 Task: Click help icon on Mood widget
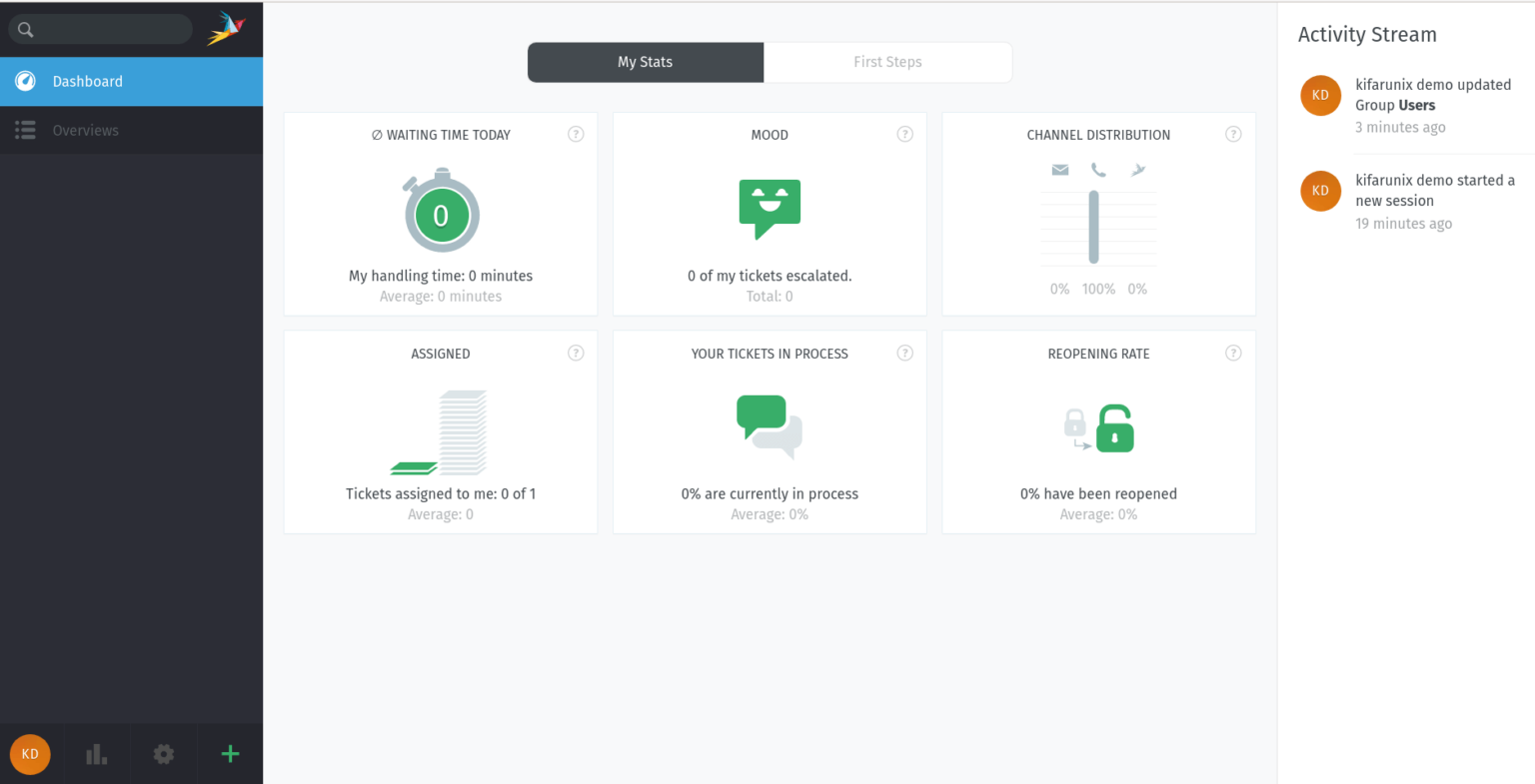[905, 134]
